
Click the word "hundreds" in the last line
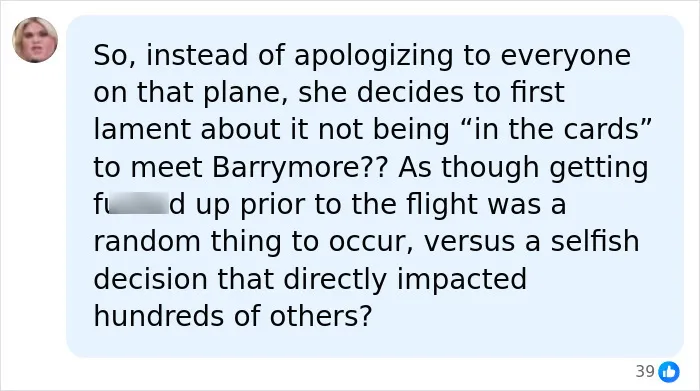pyautogui.click(x=159, y=316)
